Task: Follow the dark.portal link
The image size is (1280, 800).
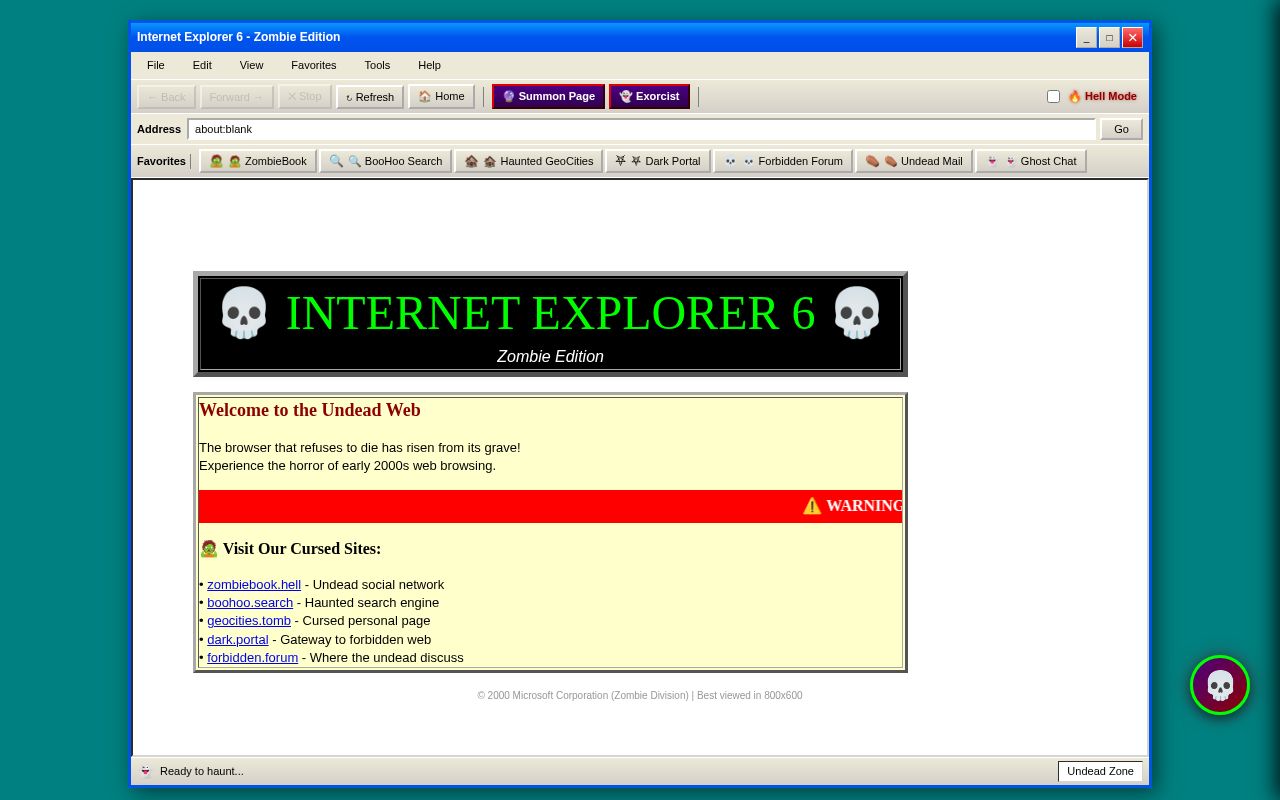Action: (x=238, y=640)
